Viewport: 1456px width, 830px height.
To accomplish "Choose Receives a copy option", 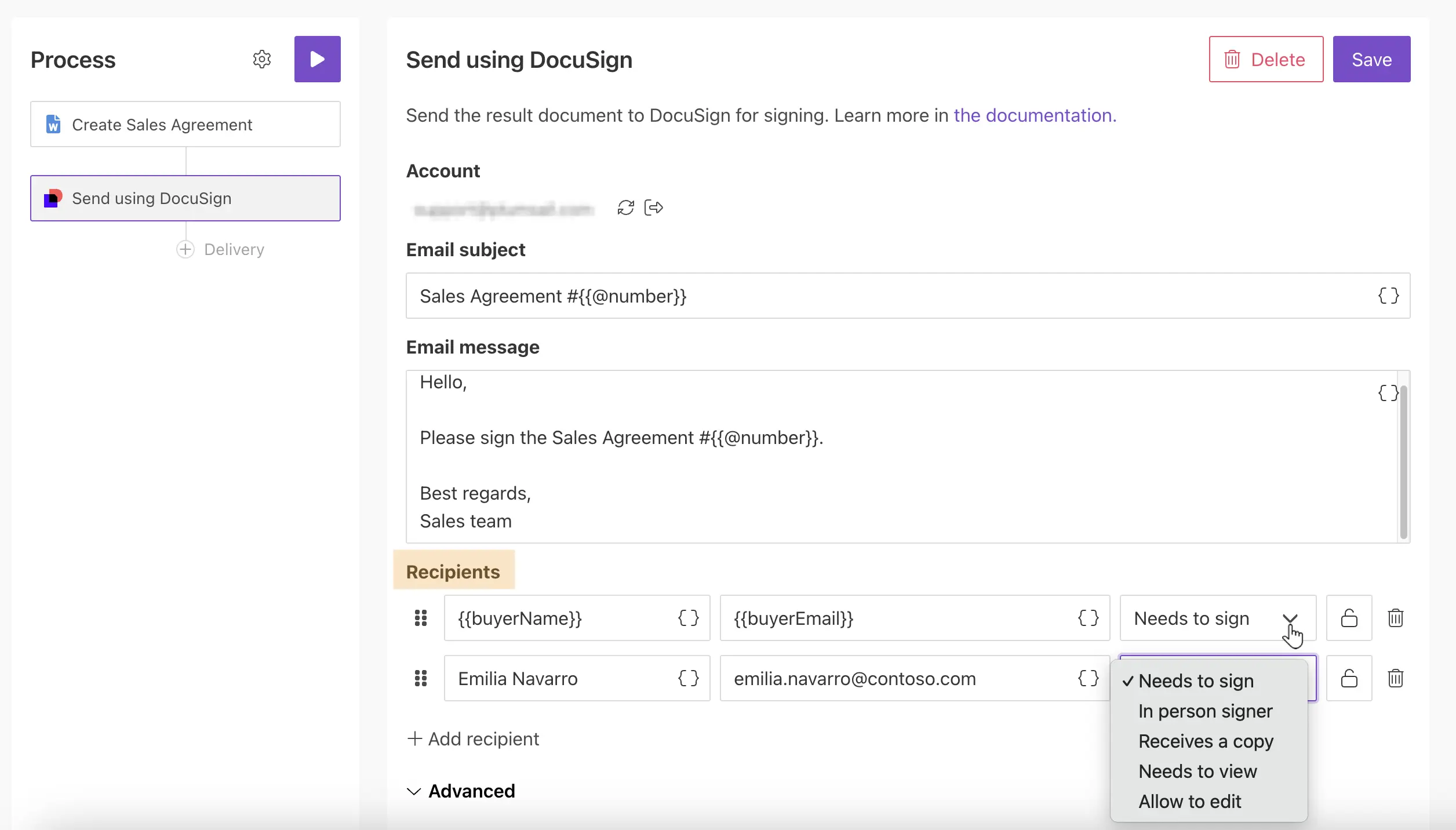I will [1209, 741].
